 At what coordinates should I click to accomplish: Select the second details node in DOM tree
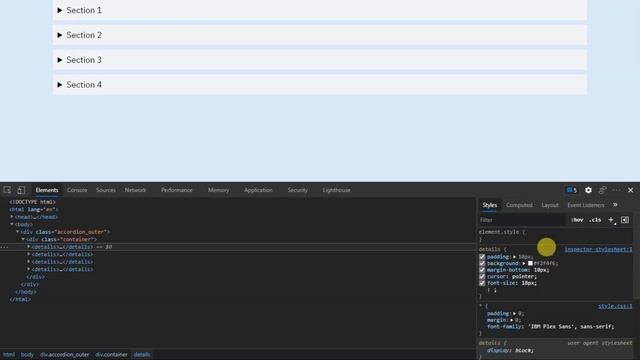(62, 254)
